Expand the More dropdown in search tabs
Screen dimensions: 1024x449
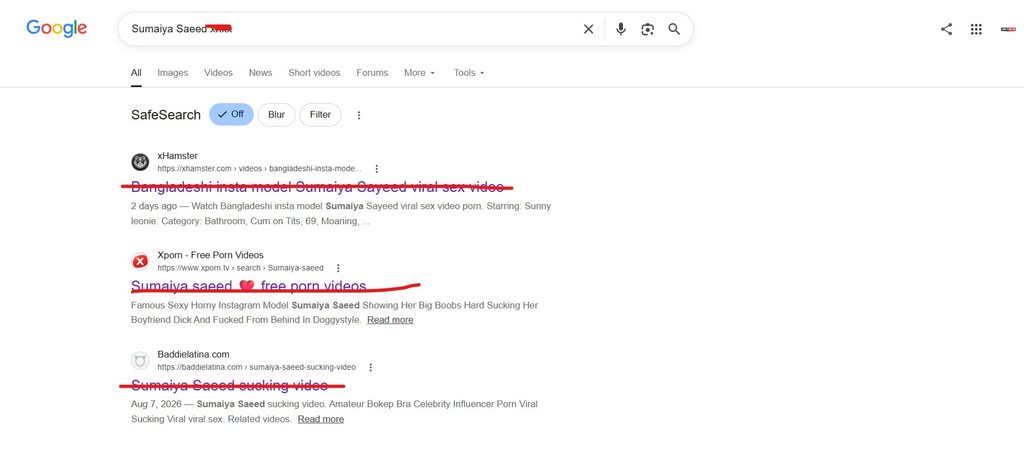coord(419,72)
